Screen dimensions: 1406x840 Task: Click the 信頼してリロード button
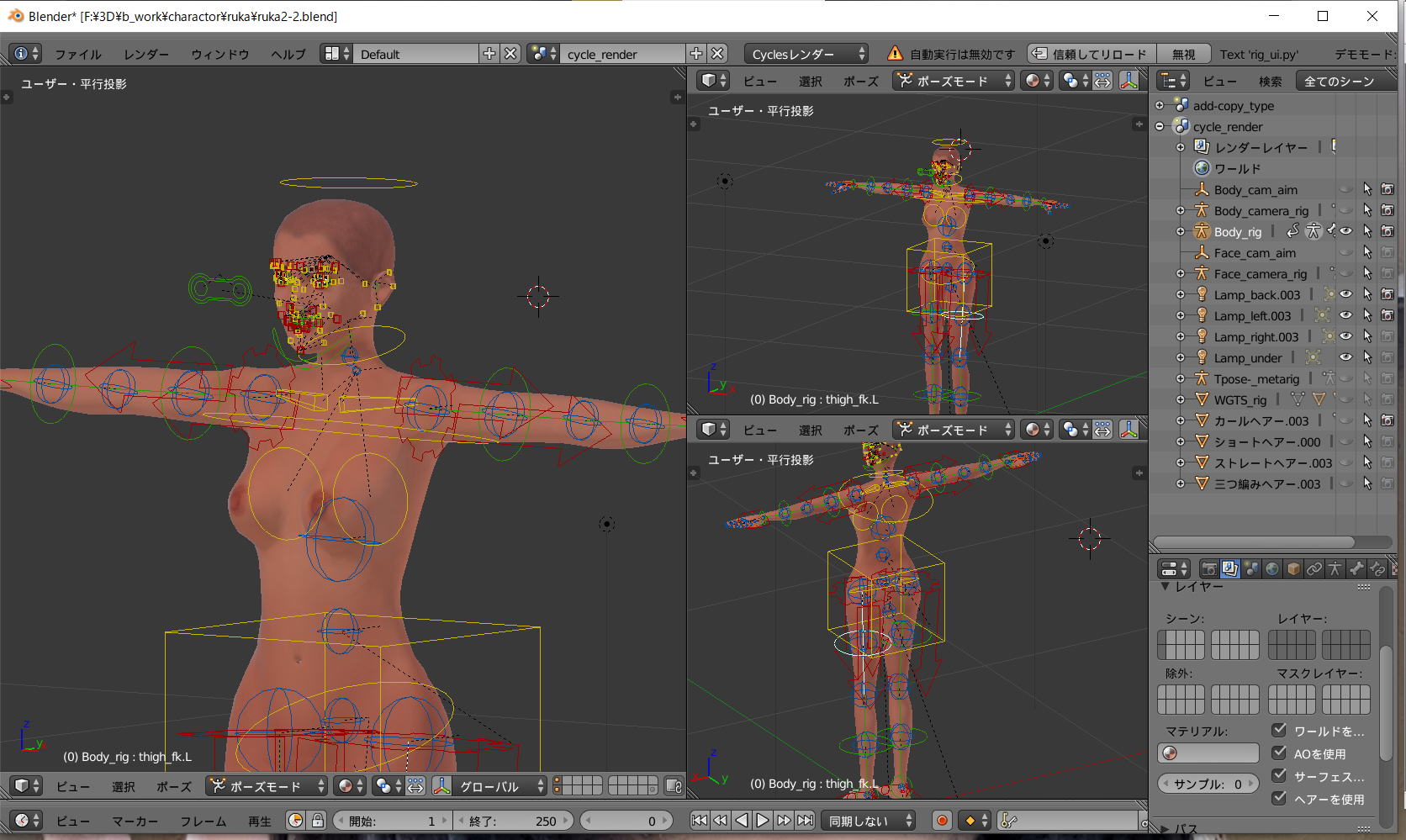pyautogui.click(x=1091, y=54)
